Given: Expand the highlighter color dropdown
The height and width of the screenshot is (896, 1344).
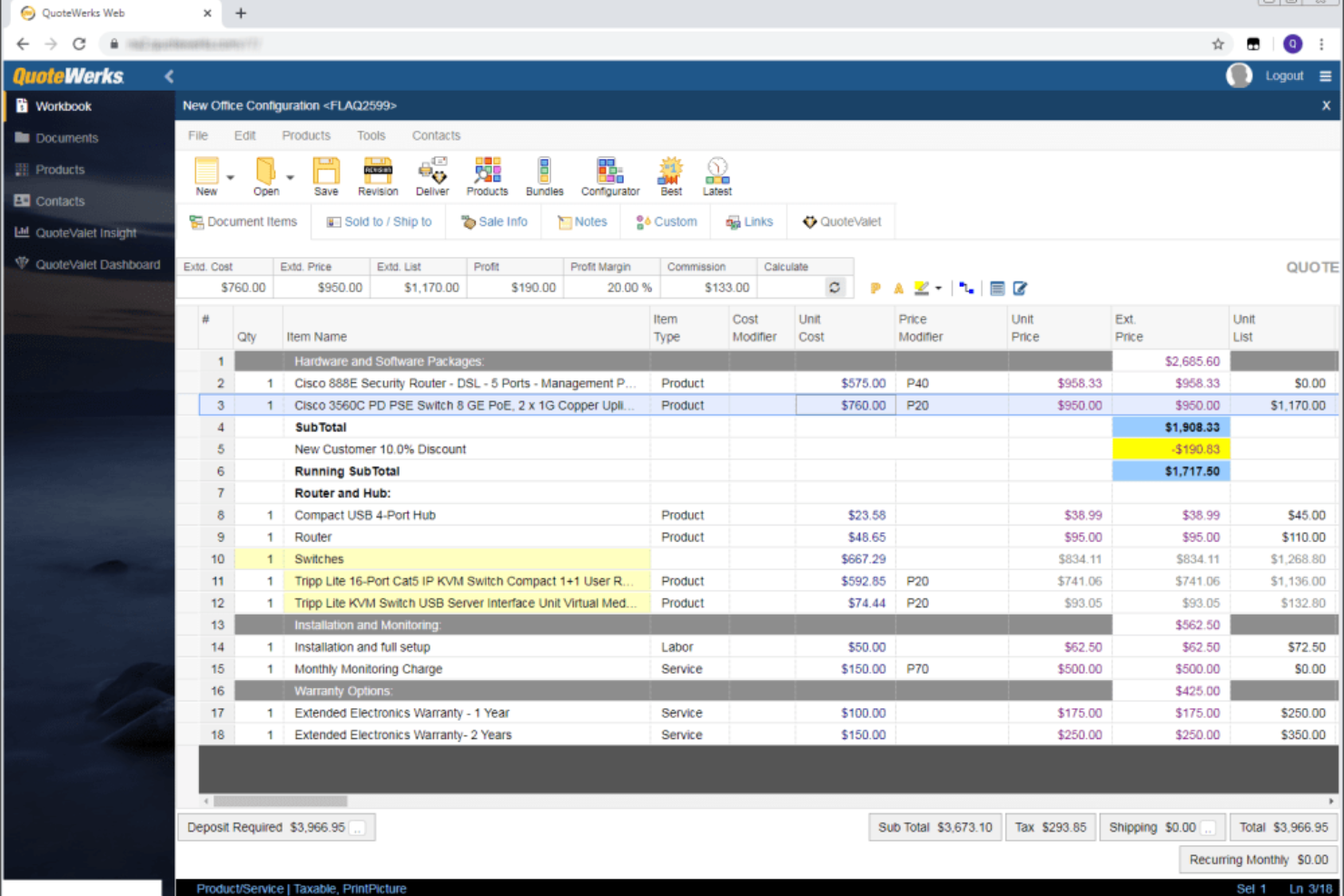Looking at the screenshot, I should (938, 287).
